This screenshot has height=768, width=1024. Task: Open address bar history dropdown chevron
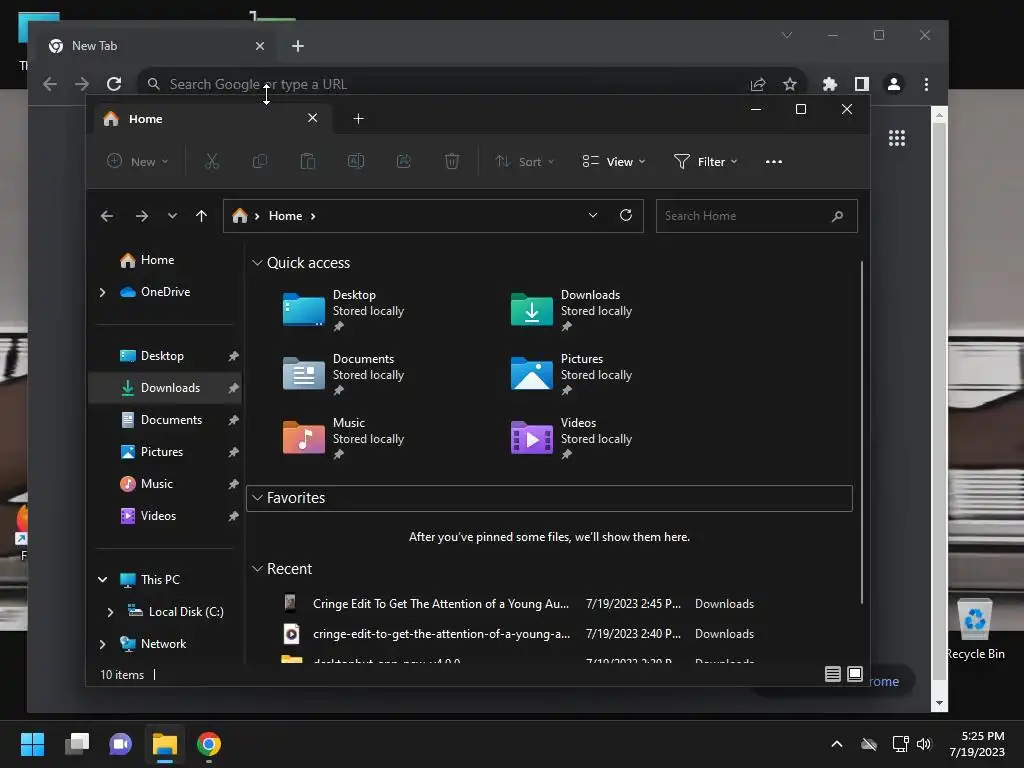point(593,216)
